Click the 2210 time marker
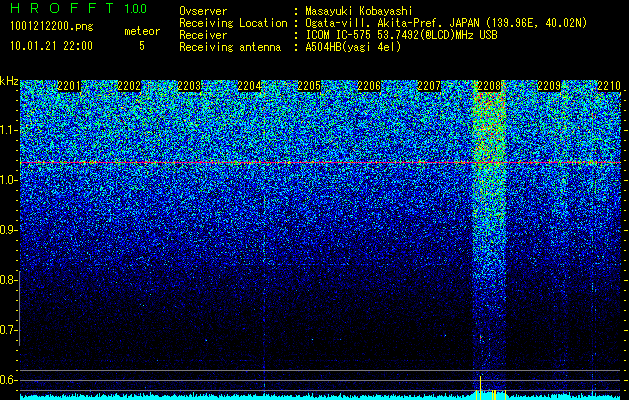 pos(609,86)
